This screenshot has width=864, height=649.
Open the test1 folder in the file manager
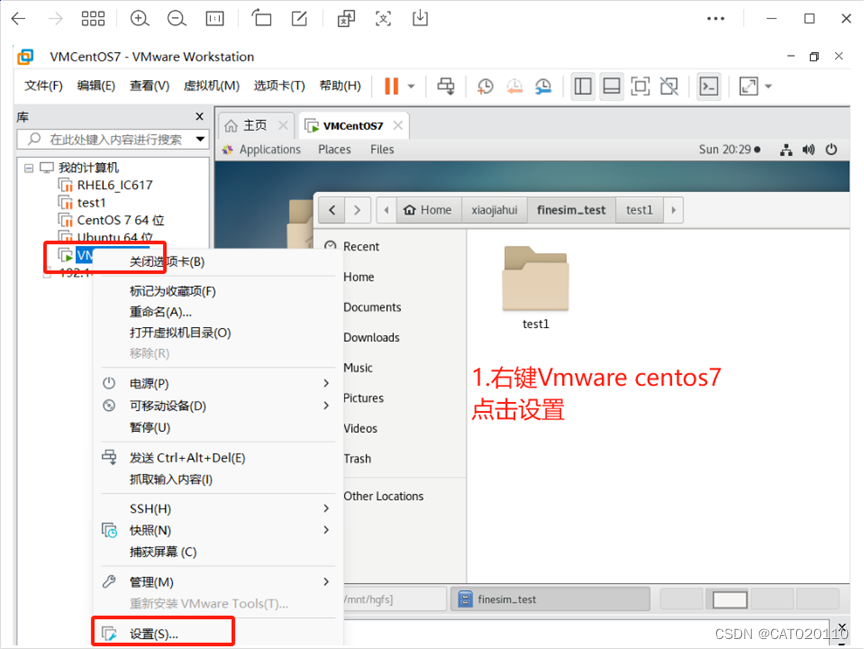(535, 285)
